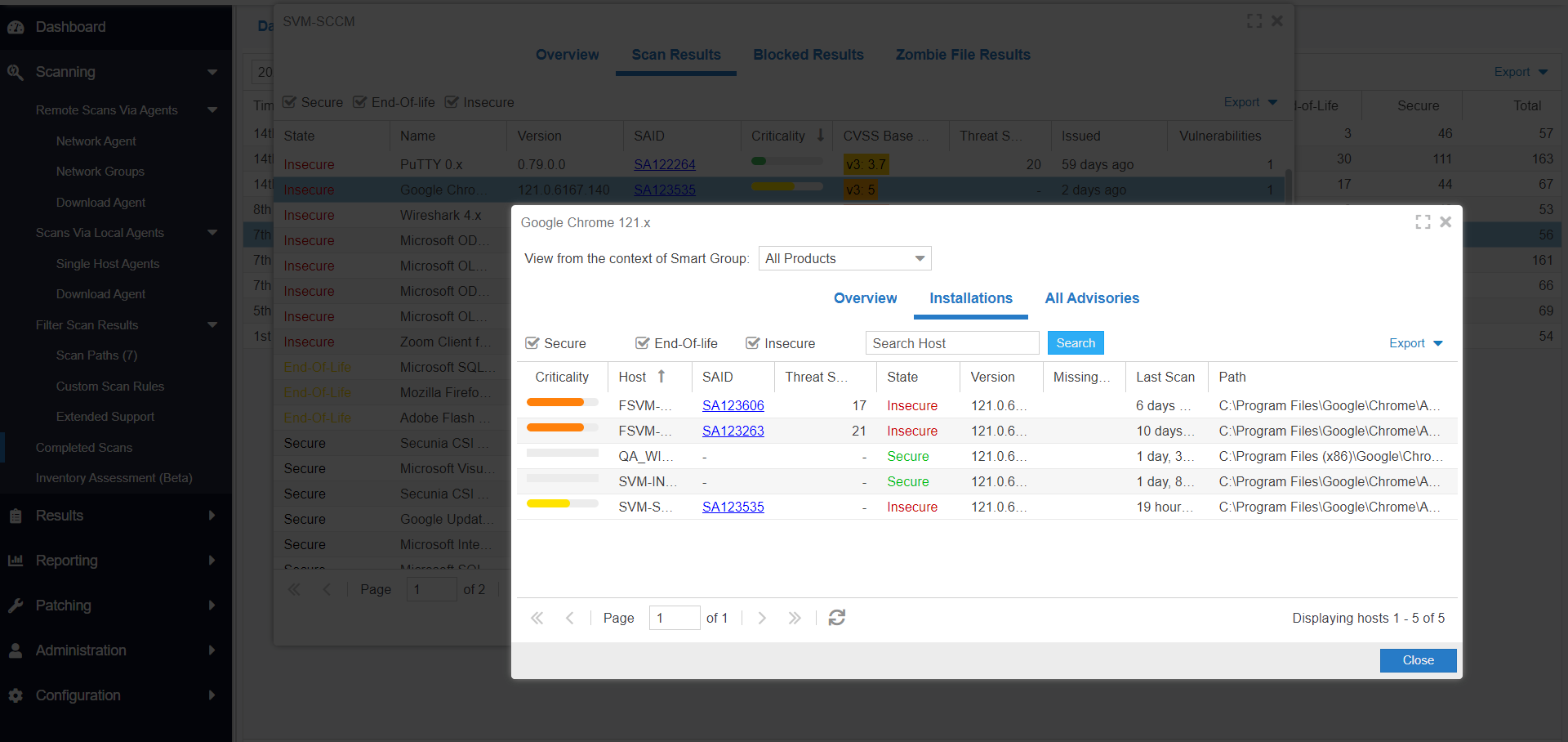
Task: Click the Configuration gear icon in the sidebar
Action: [x=16, y=695]
